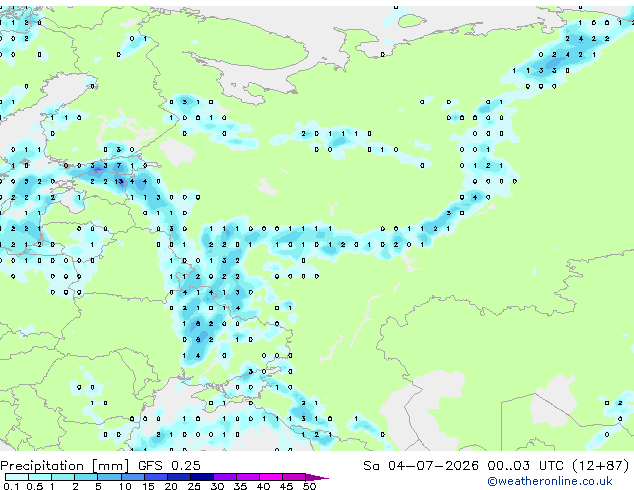
Task: Select the 'GFS 0.25' model label
Action: point(169,466)
